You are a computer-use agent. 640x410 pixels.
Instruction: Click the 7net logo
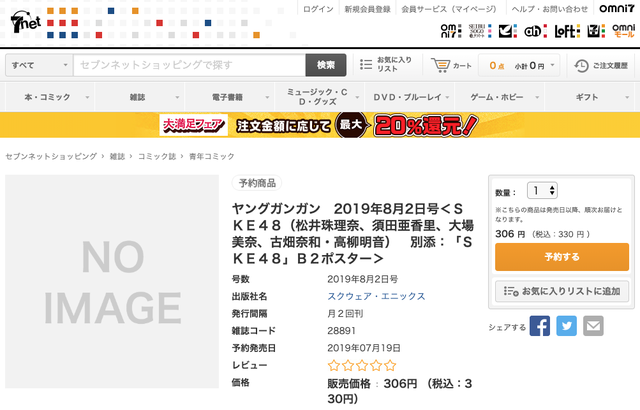[26, 22]
